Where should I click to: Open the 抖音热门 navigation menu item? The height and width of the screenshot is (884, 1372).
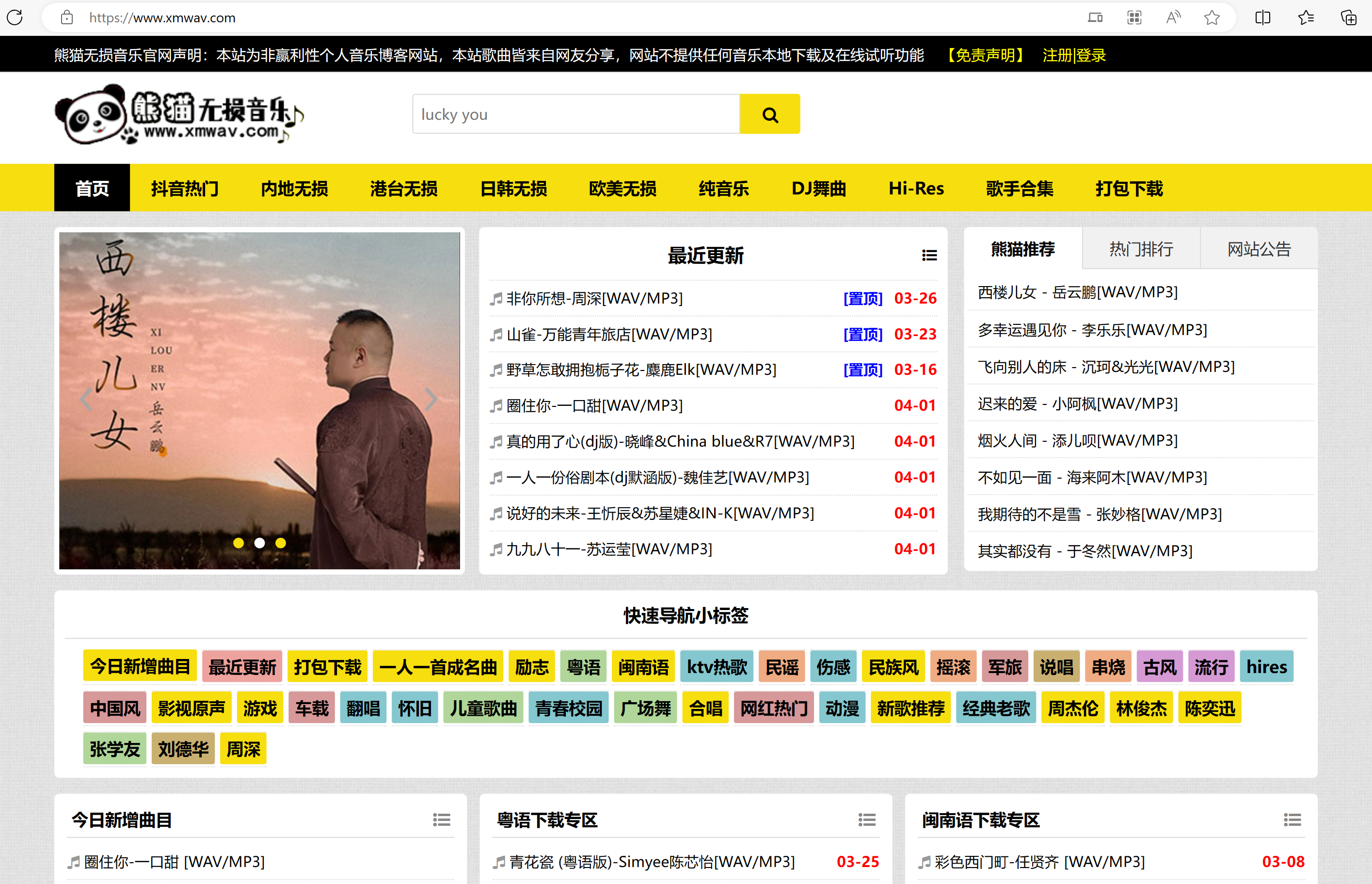185,188
